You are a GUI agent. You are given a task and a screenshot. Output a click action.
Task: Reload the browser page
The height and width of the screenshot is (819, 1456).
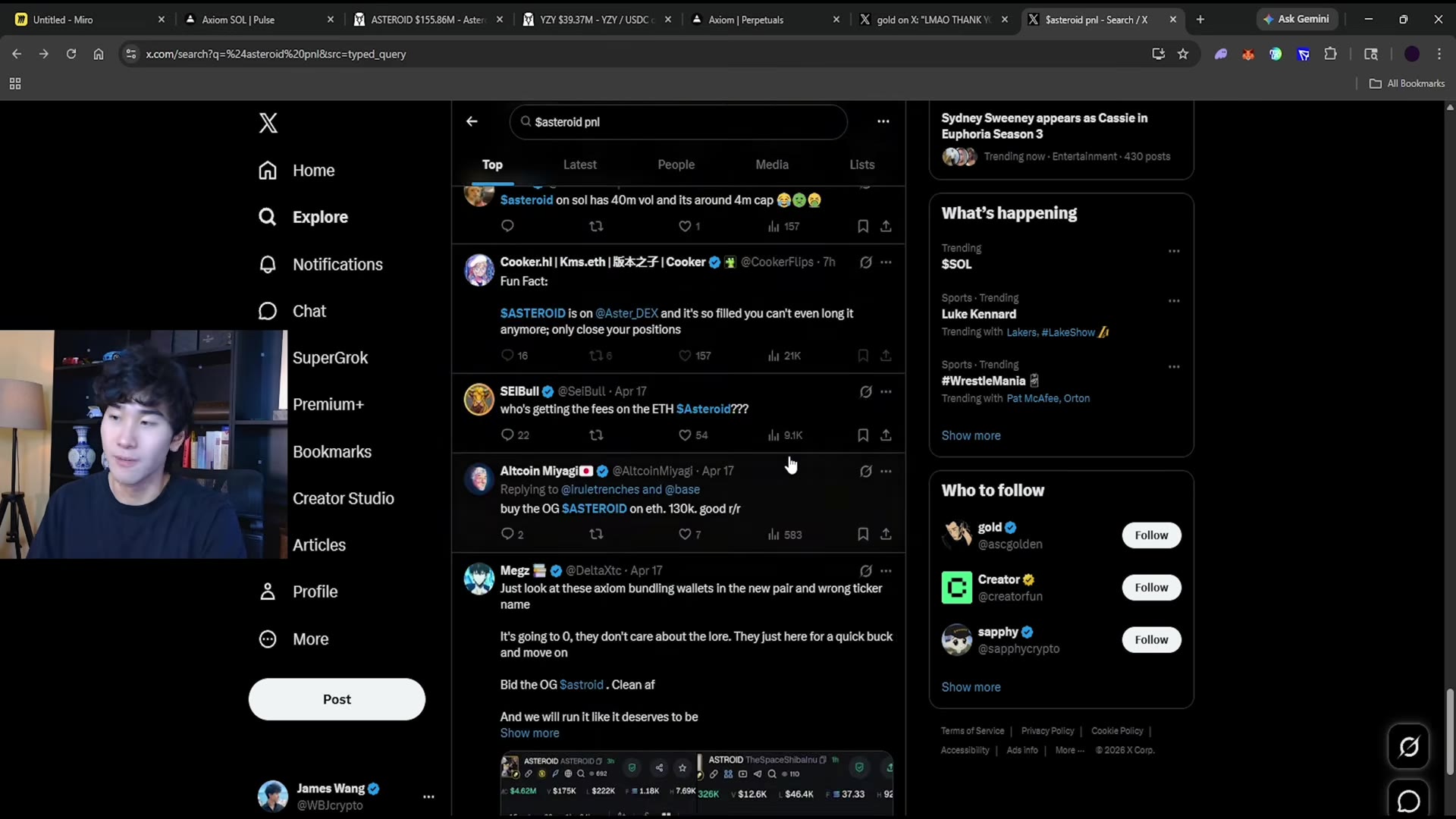(x=71, y=54)
